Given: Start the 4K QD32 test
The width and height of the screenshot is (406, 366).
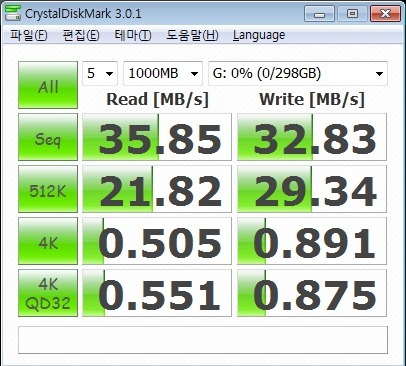Looking at the screenshot, I should pos(48,293).
